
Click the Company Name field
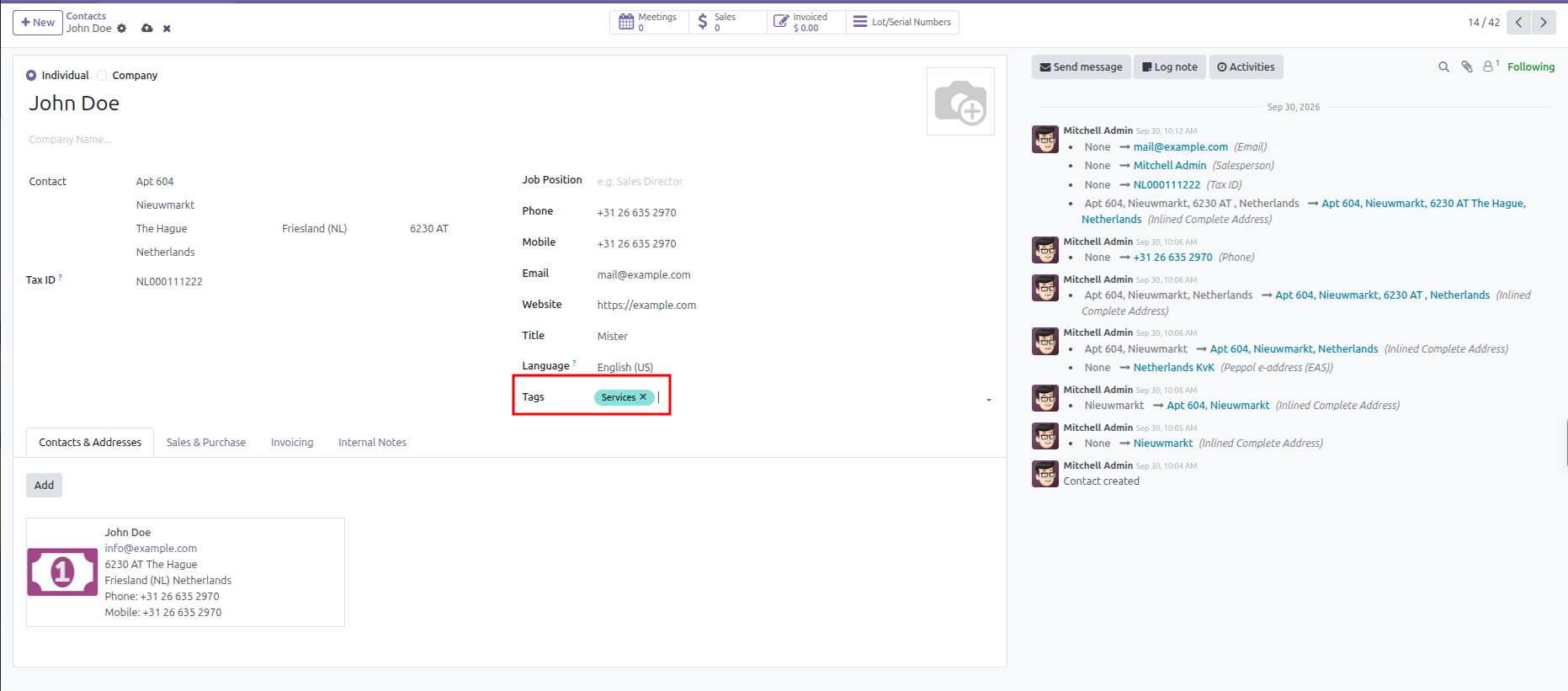click(471, 140)
